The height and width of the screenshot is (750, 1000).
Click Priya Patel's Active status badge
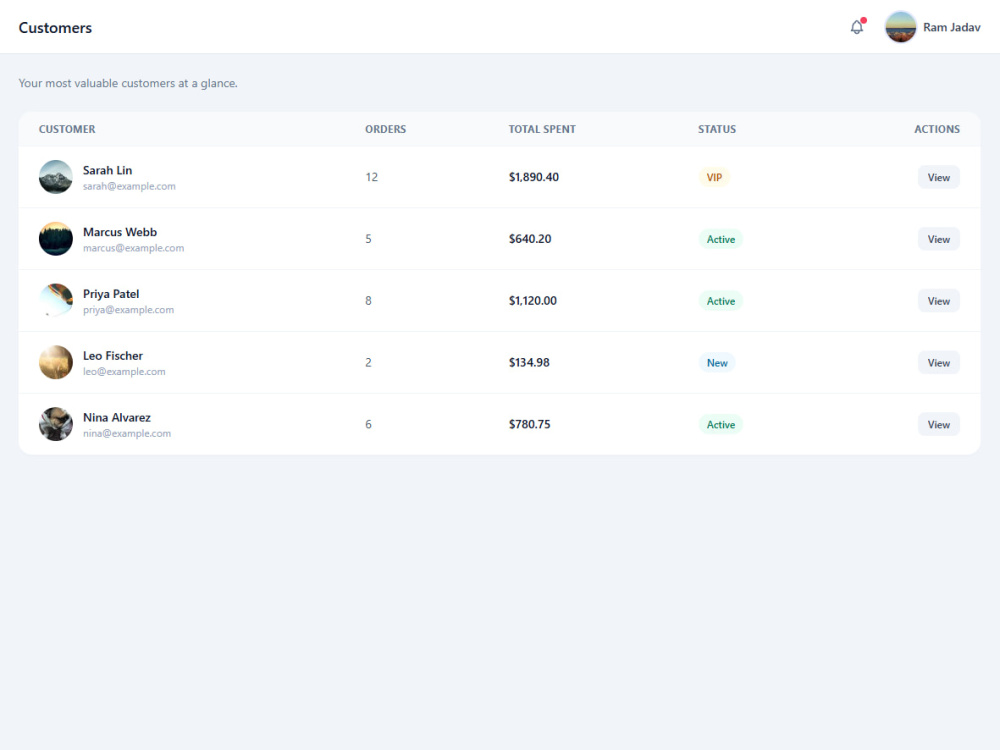tap(721, 301)
